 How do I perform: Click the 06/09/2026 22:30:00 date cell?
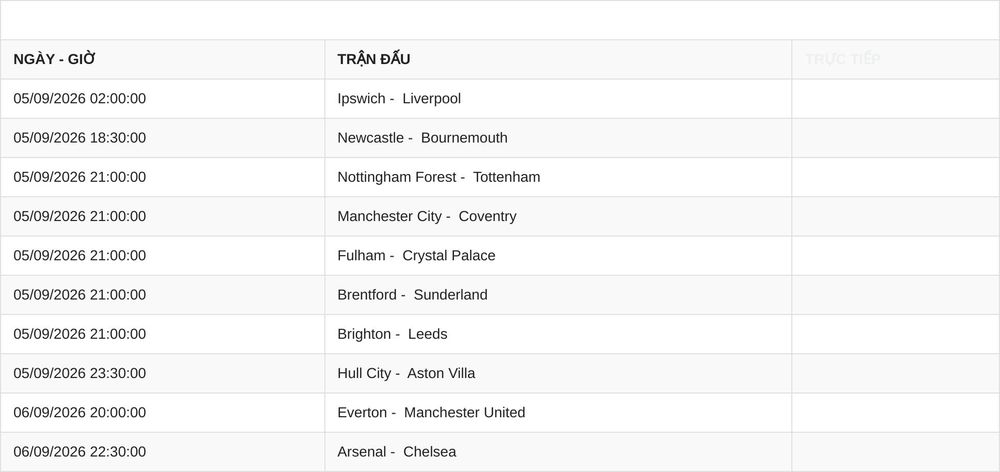[163, 452]
